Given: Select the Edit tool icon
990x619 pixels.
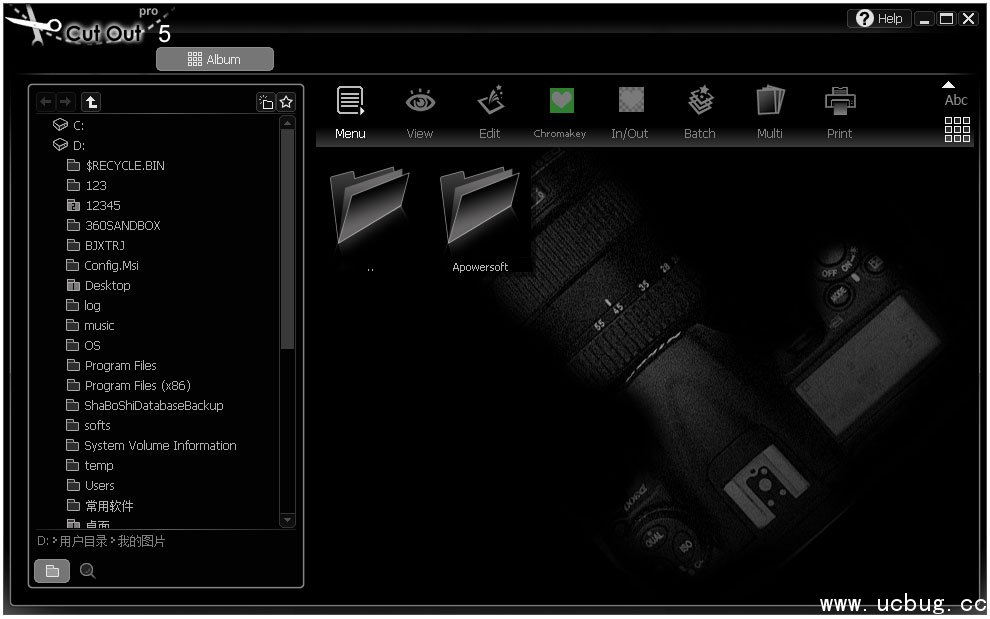Looking at the screenshot, I should [x=490, y=102].
